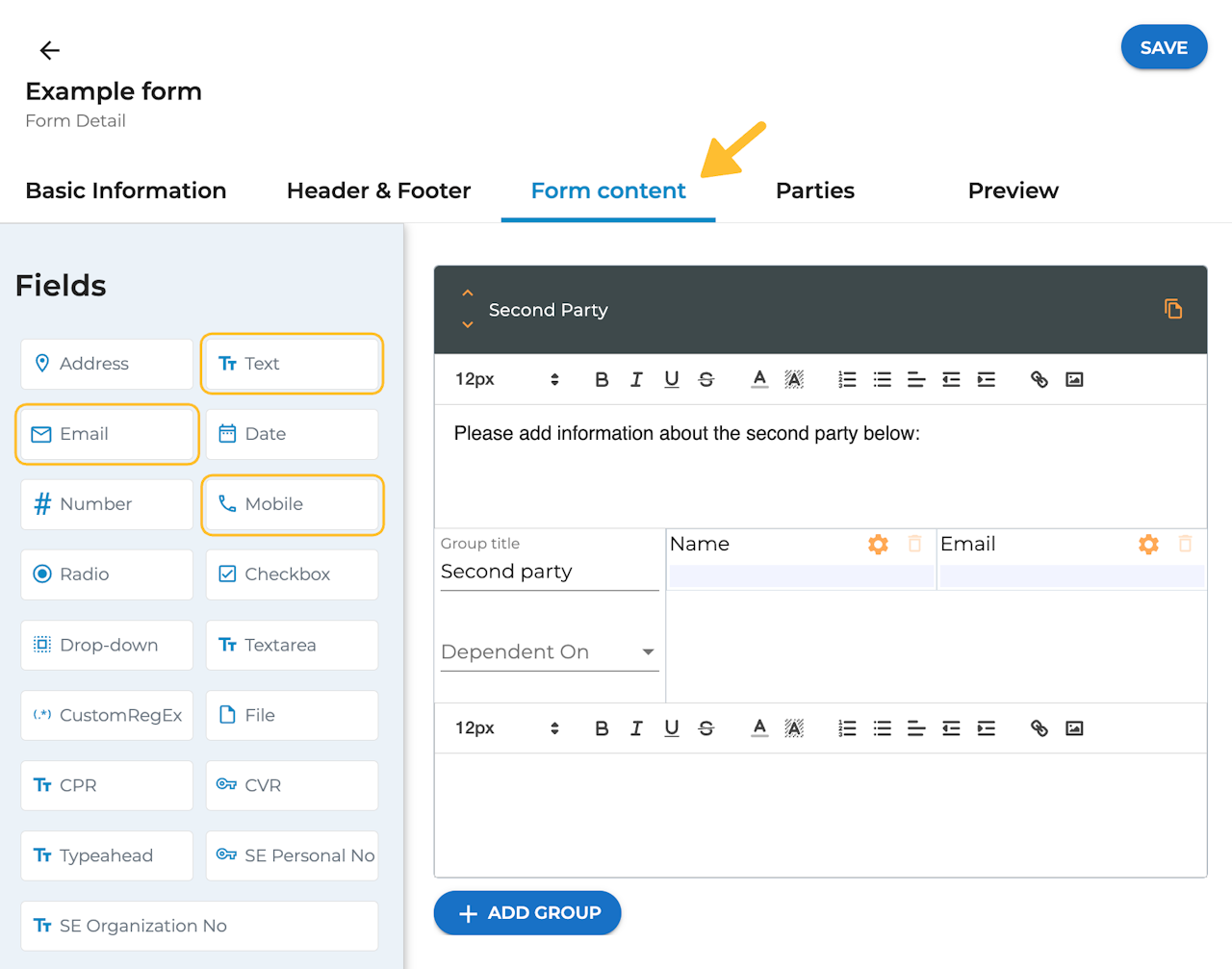This screenshot has height=969, width=1232.
Task: Choose text color in the top editor
Action: pos(759,379)
